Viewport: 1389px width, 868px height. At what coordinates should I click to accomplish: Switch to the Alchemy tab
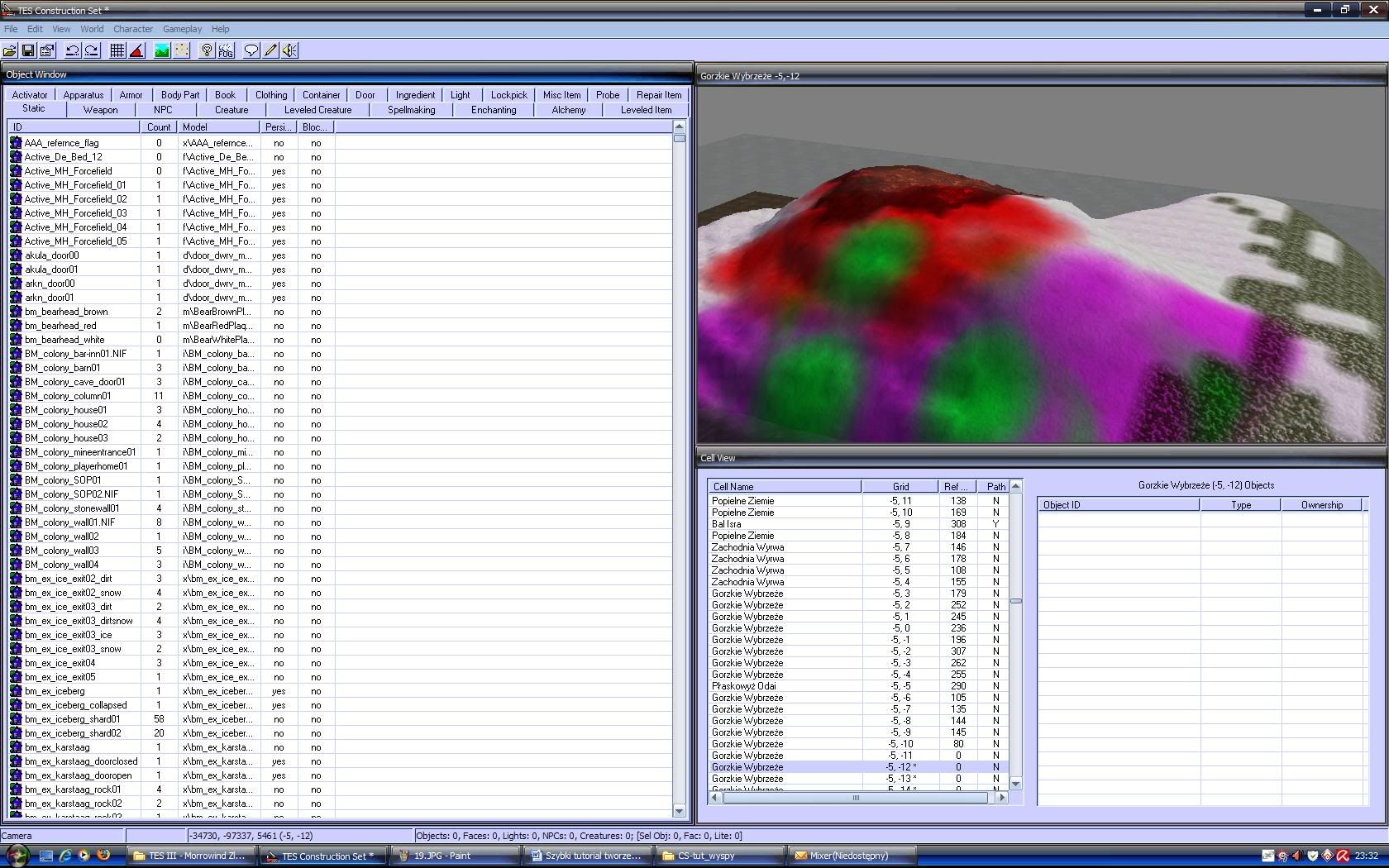pyautogui.click(x=569, y=110)
